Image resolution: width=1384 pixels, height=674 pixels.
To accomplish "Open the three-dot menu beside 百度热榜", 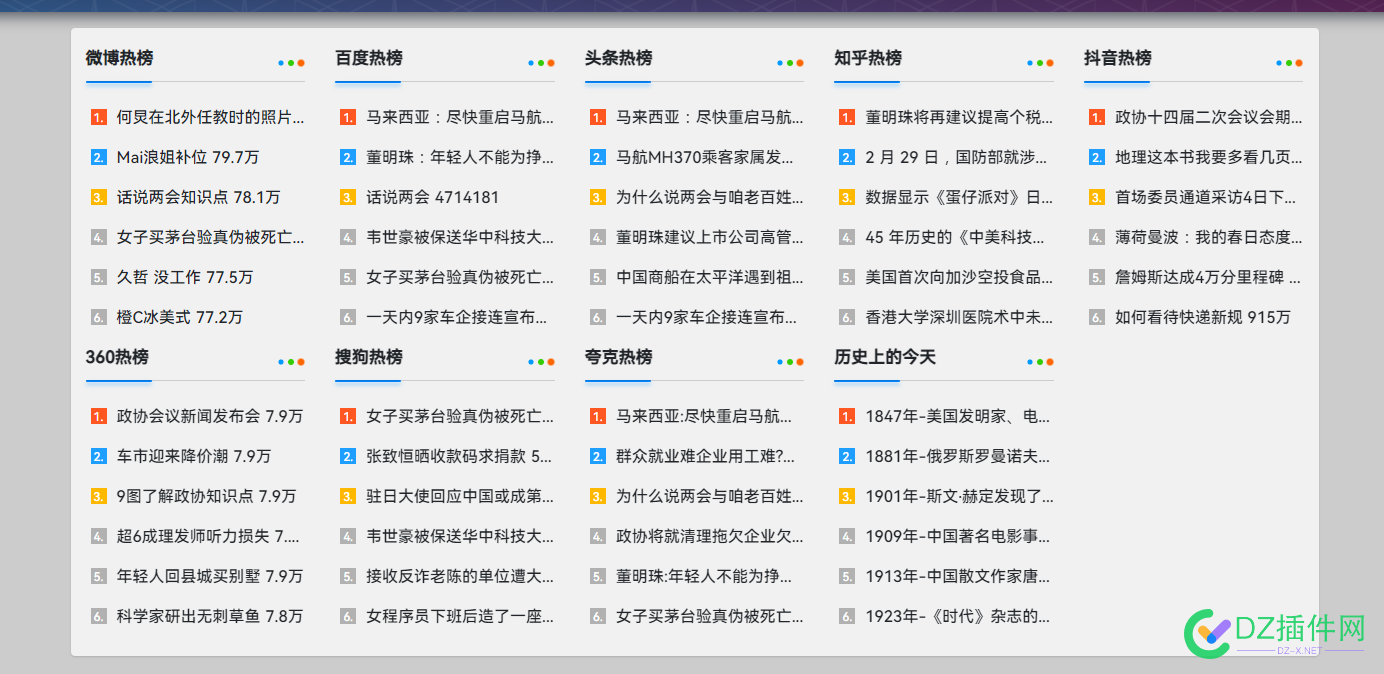I will tap(541, 63).
